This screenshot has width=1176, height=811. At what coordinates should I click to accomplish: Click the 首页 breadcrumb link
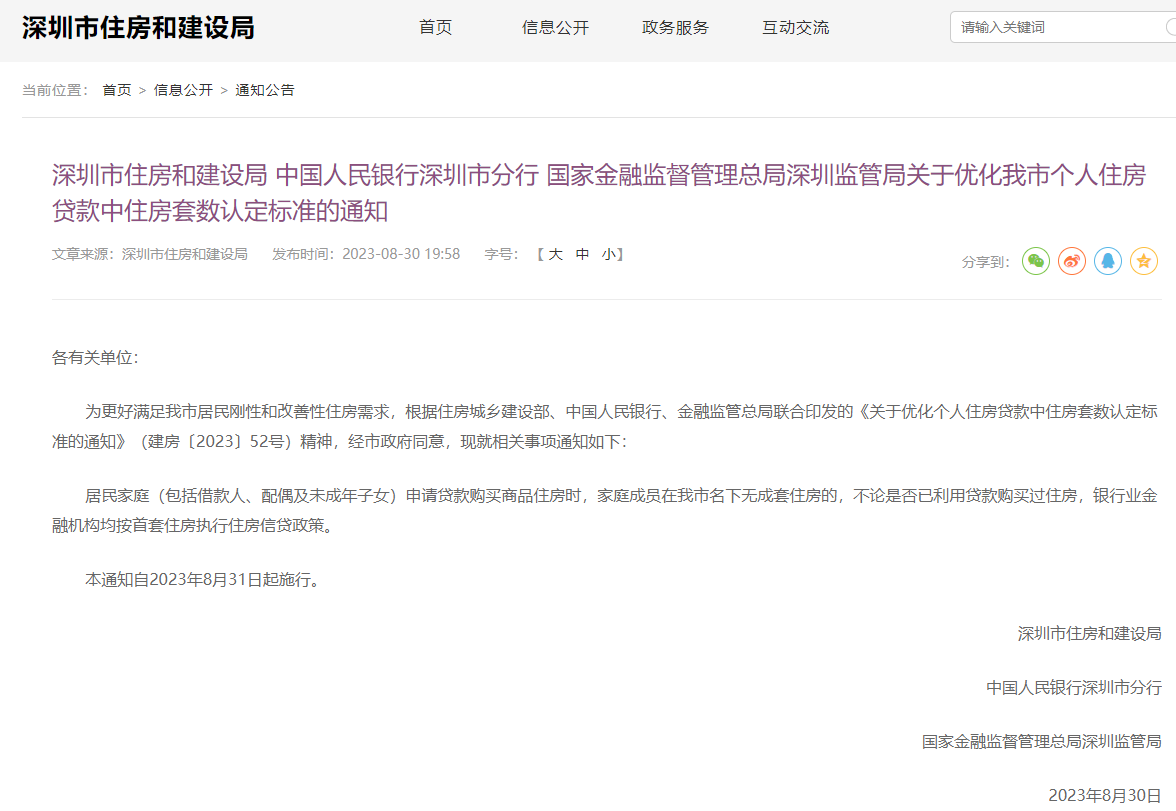[116, 90]
